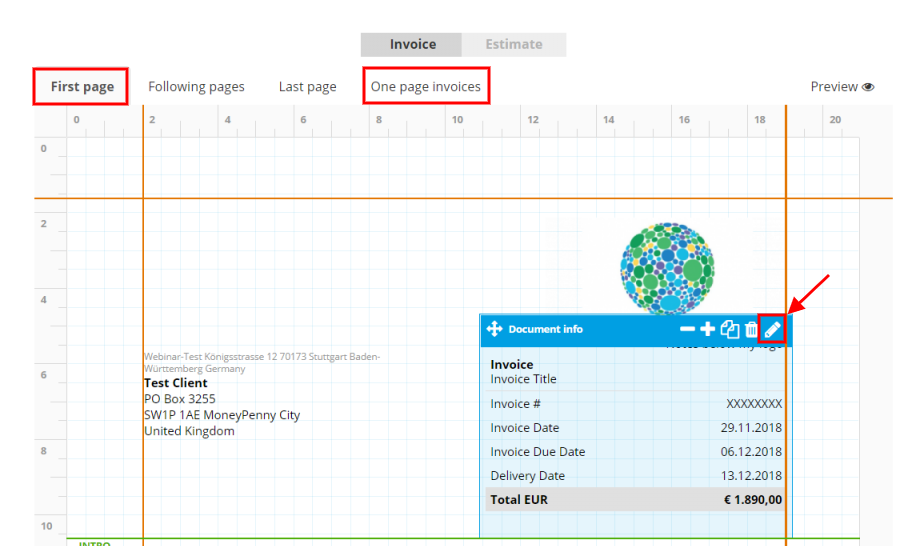The image size is (898, 546).
Task: Click the Invoice Date 29.11.2018 value
Action: pyautogui.click(x=751, y=427)
